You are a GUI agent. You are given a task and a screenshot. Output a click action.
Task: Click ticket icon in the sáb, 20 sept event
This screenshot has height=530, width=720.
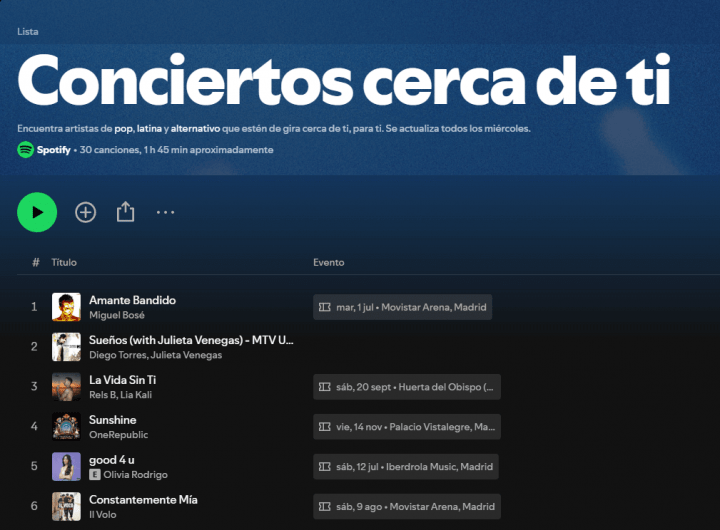coord(325,387)
